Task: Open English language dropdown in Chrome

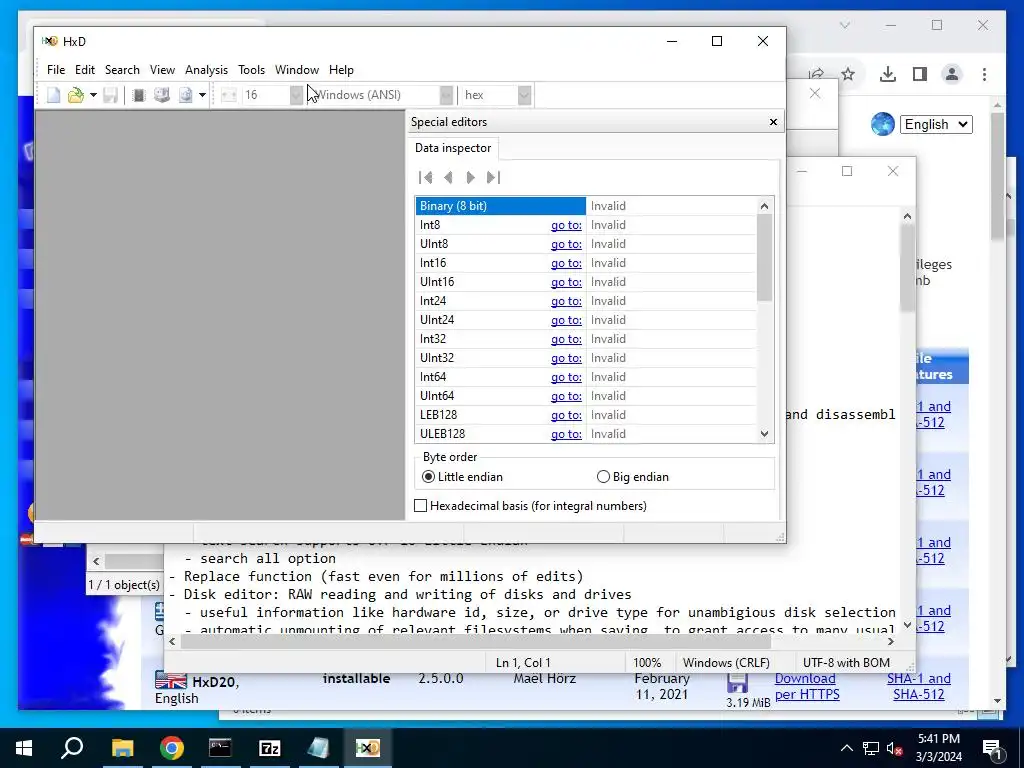Action: click(x=936, y=125)
